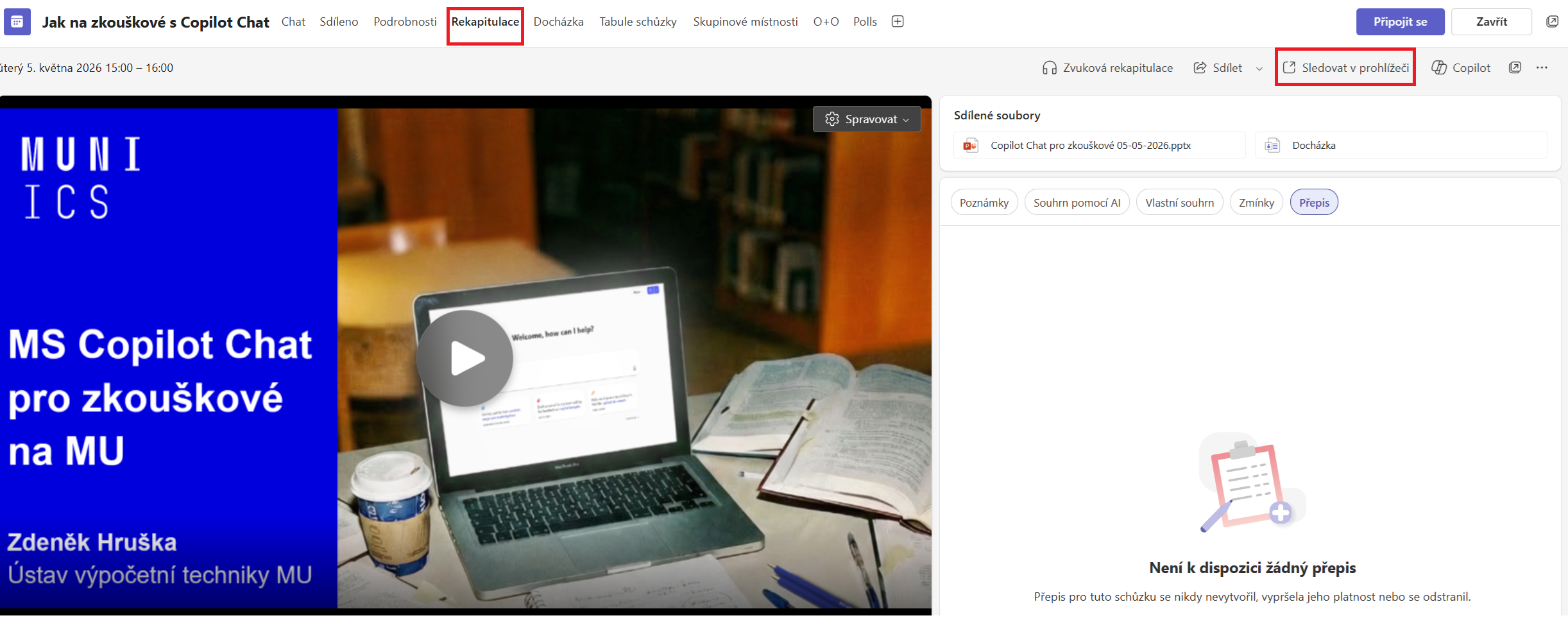Click the Sdílené soubory heading
The height and width of the screenshot is (636, 1568).
pyautogui.click(x=997, y=116)
